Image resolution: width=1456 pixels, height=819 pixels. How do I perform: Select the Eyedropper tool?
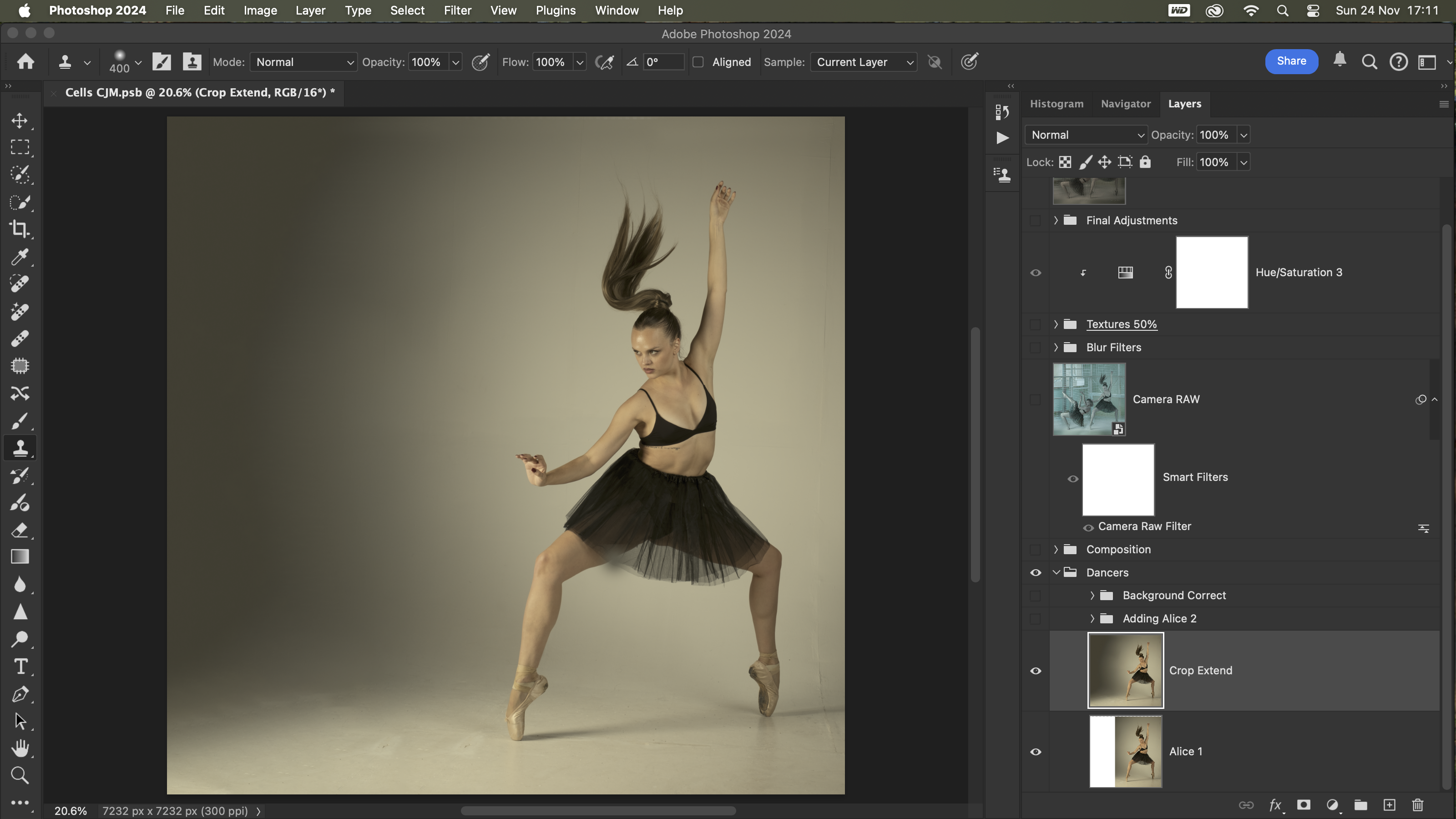[x=20, y=257]
